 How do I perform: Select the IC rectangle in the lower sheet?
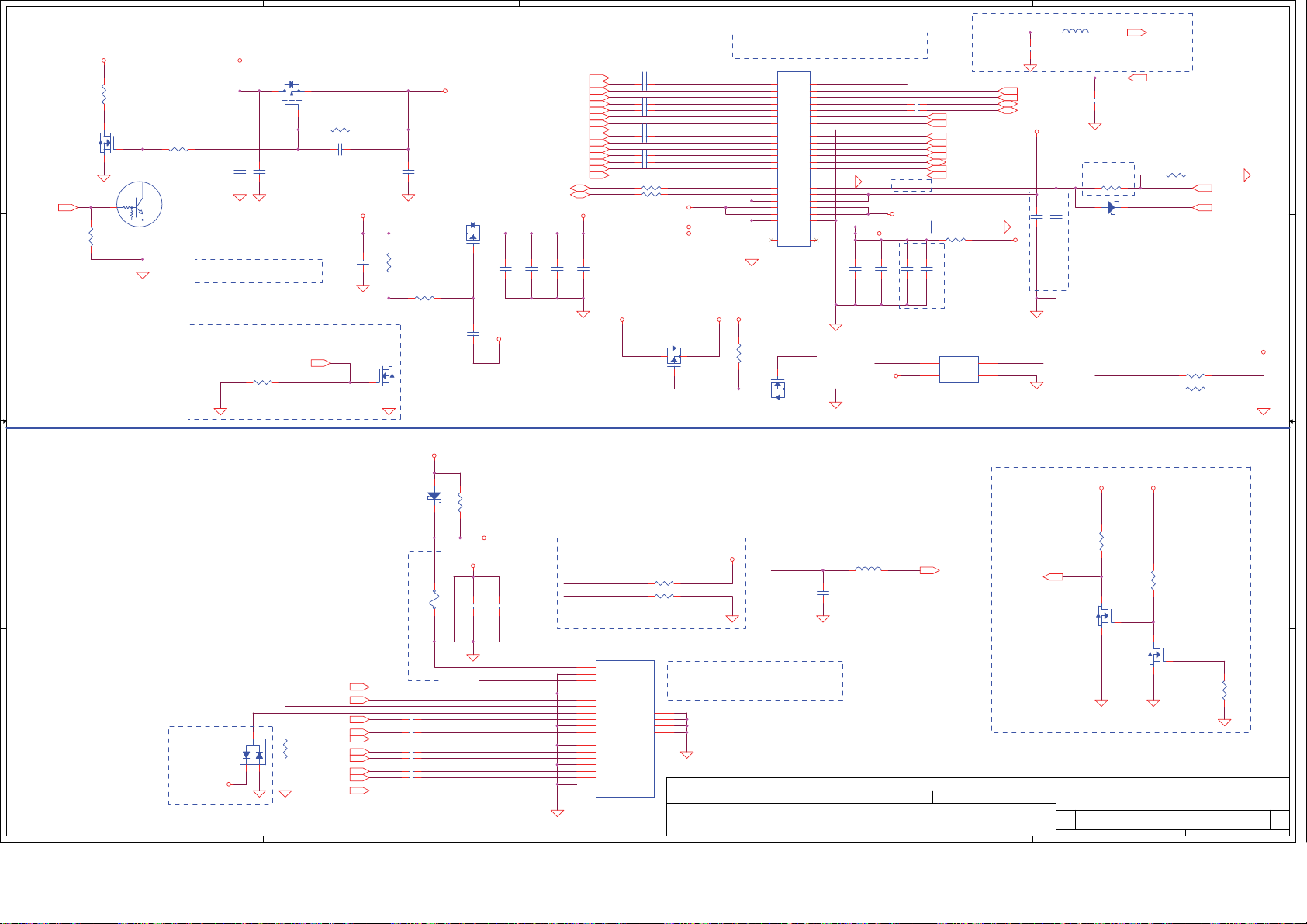(x=625, y=728)
